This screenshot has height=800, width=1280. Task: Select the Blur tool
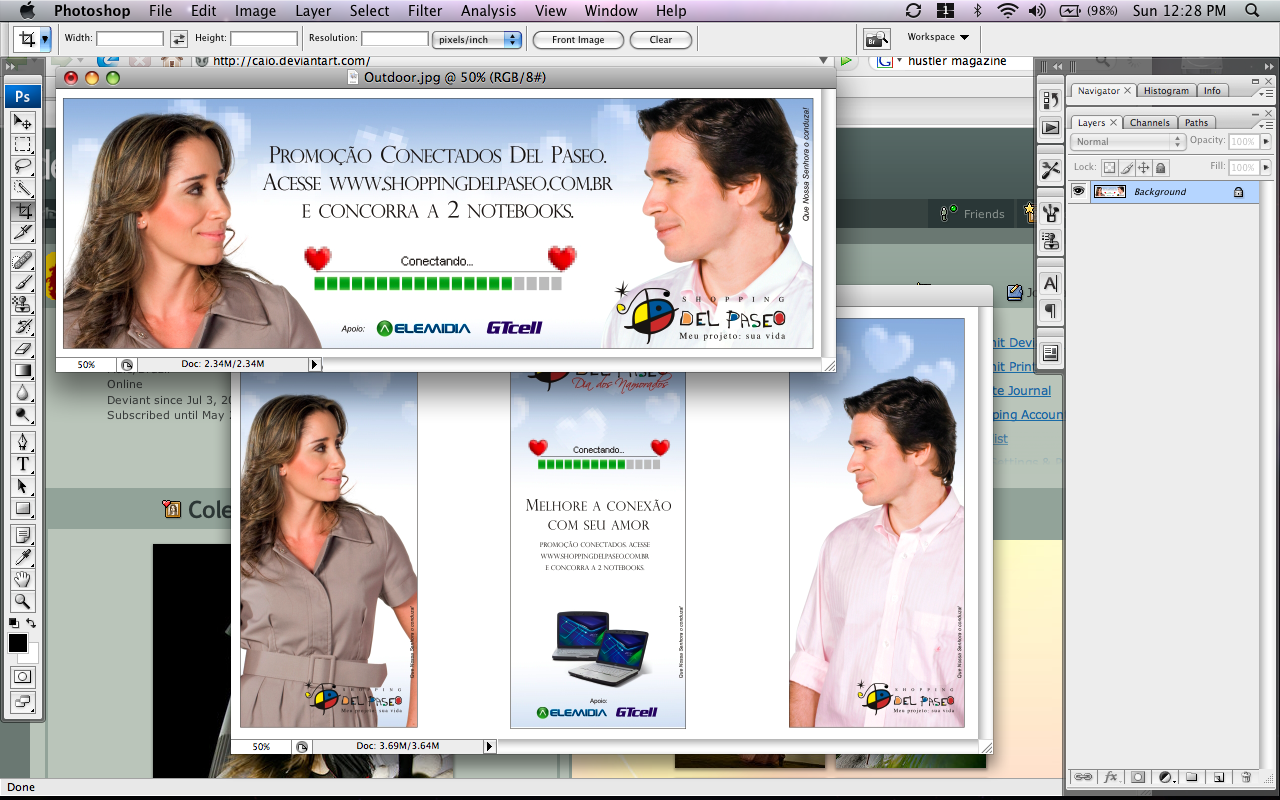coord(22,392)
